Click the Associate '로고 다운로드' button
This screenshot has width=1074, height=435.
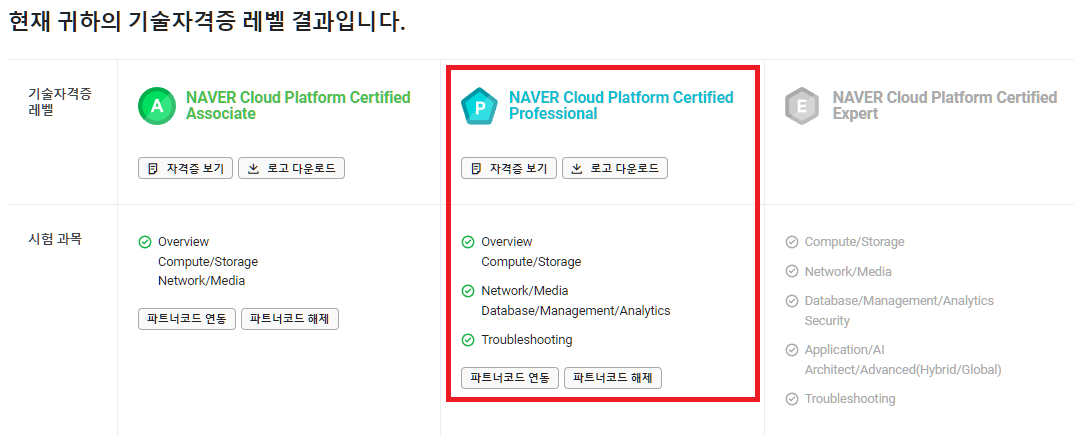point(291,169)
